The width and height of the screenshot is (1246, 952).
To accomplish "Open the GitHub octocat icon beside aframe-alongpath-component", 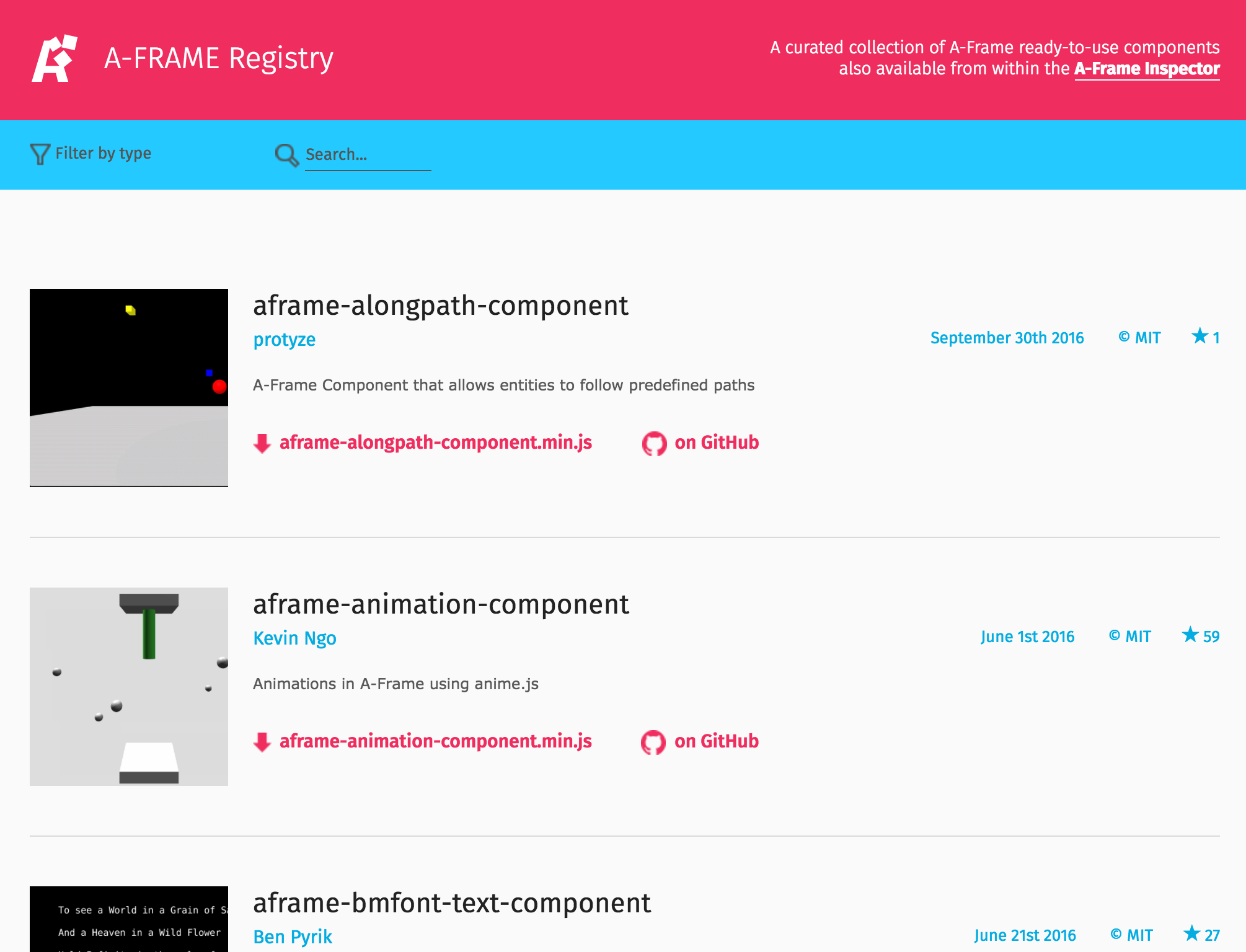I will pos(654,443).
